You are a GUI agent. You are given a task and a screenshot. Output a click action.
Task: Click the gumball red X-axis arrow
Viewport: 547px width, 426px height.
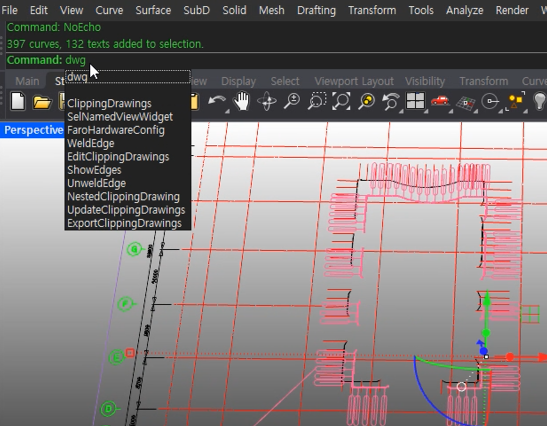pos(542,357)
